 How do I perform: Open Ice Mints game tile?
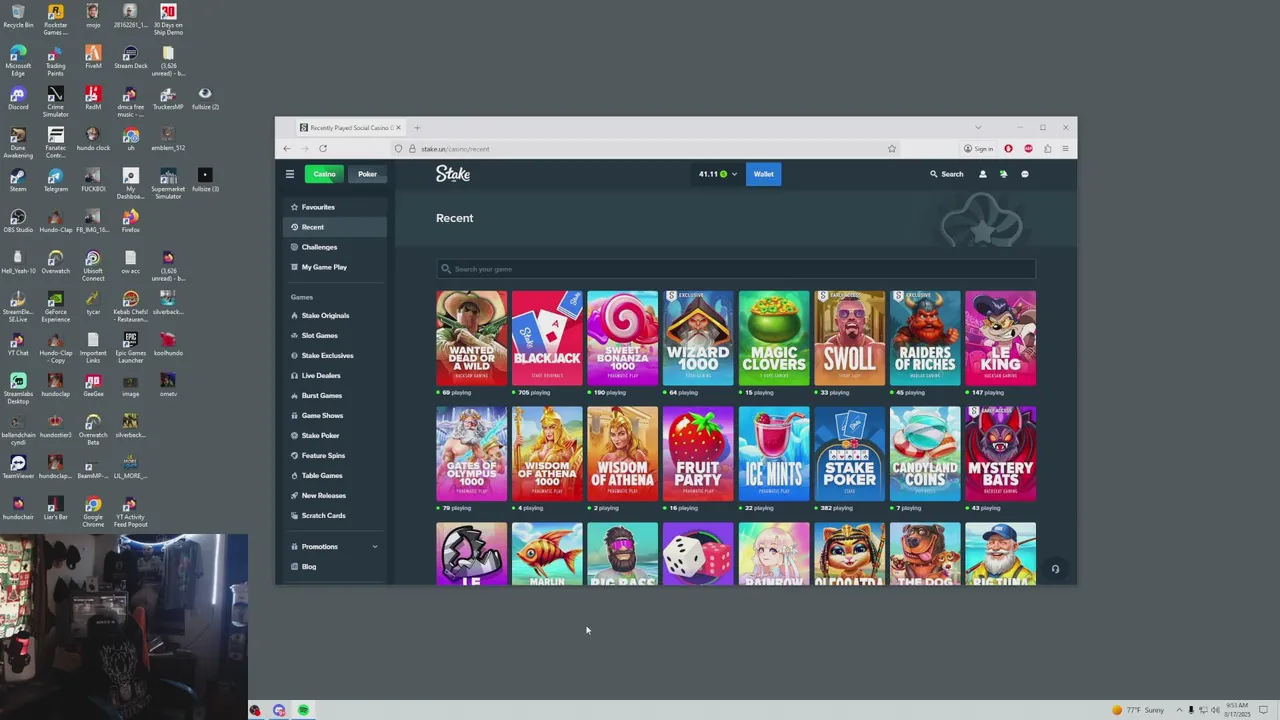[774, 454]
